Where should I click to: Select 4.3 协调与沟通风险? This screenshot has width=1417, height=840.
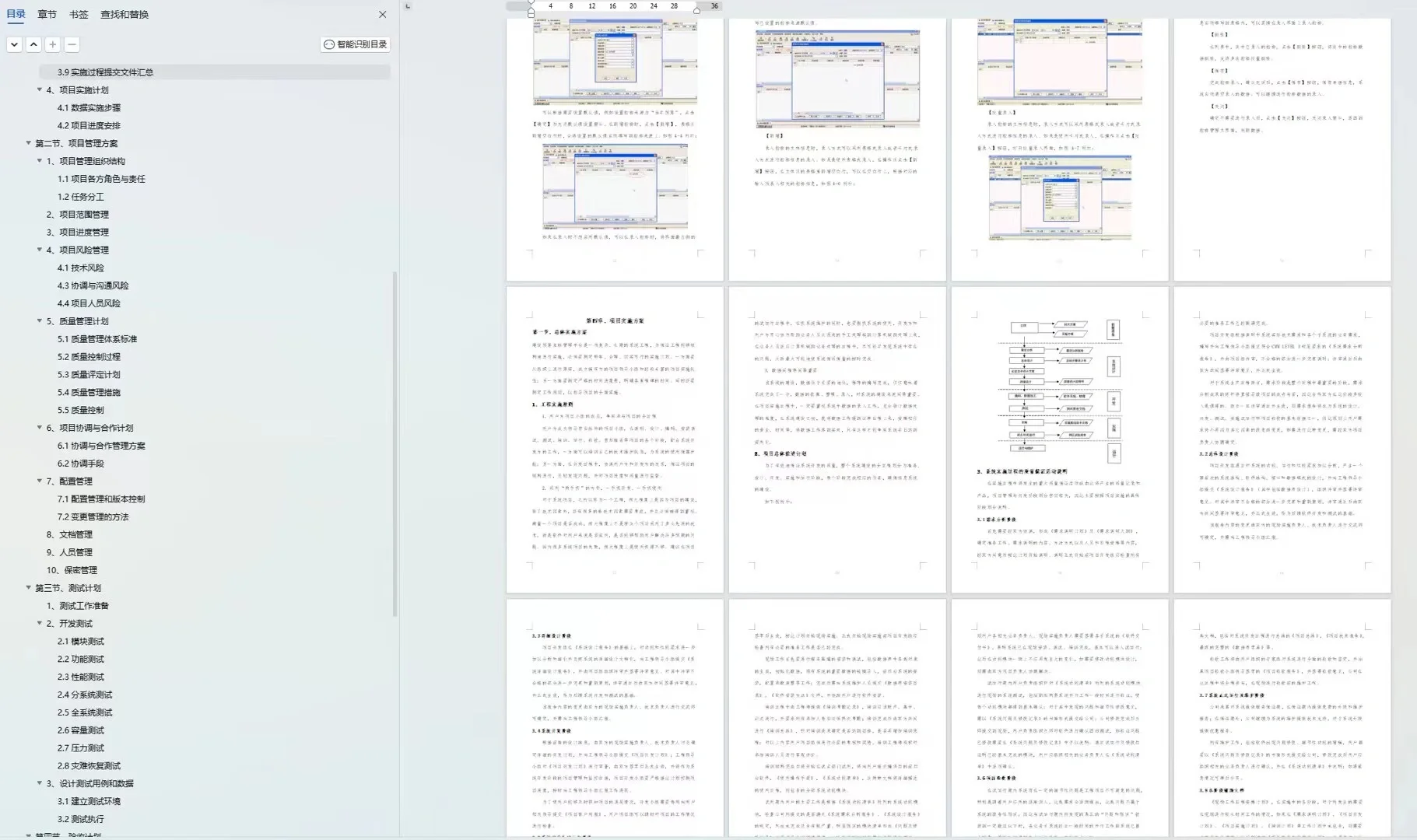[93, 286]
